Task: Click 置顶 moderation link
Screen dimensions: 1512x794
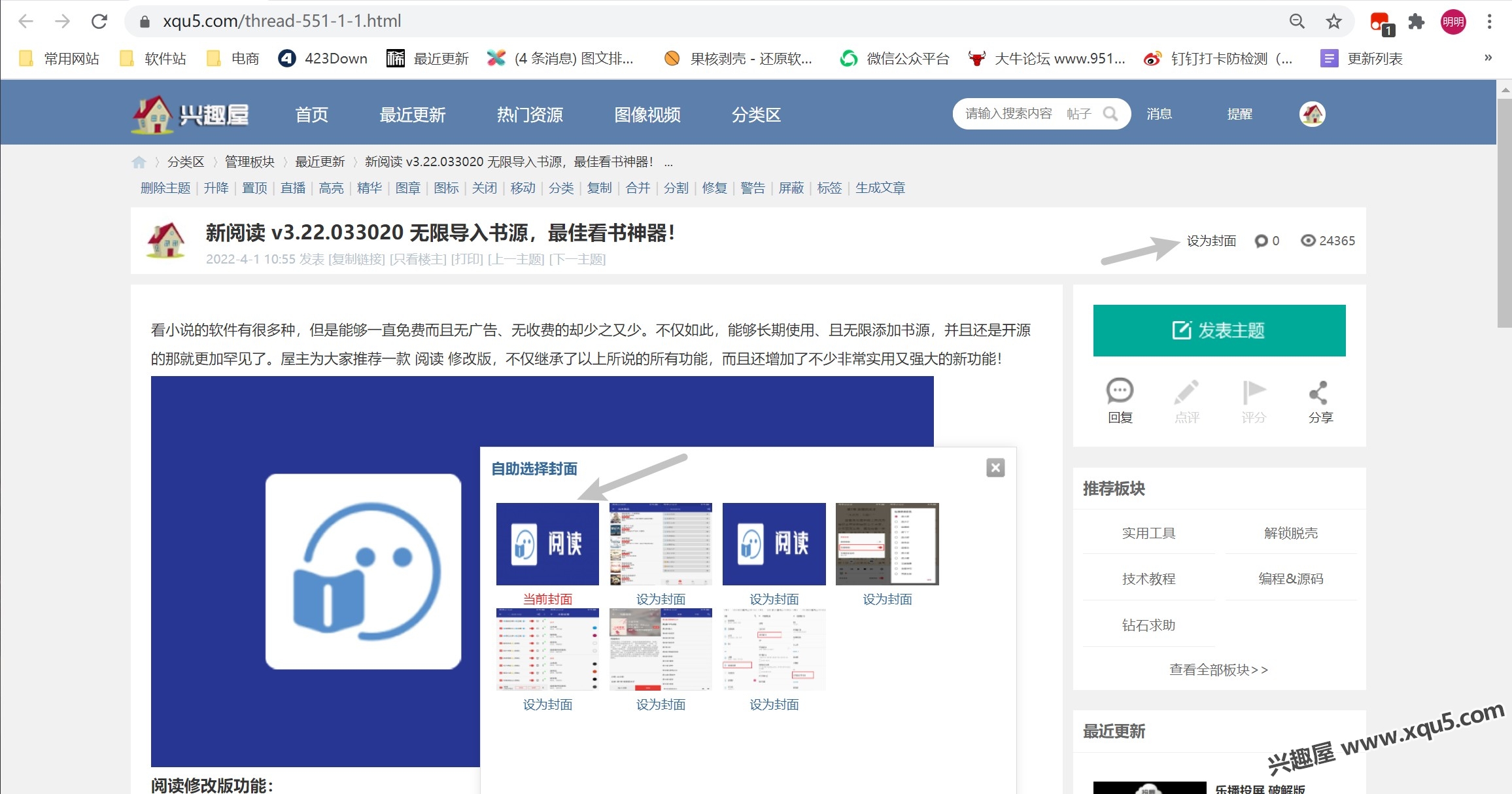Action: 254,188
